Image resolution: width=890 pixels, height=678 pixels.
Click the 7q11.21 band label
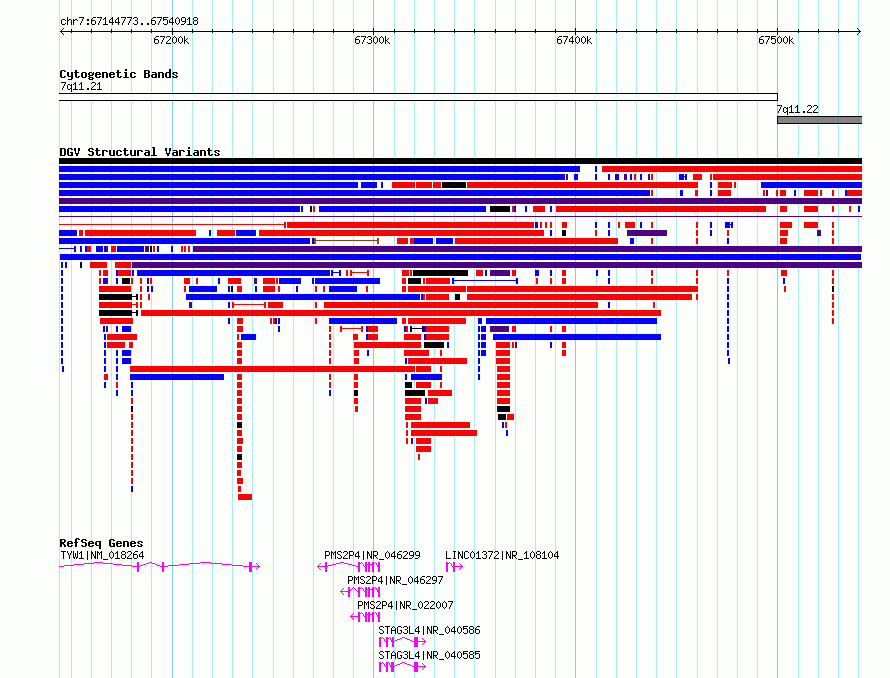[81, 86]
